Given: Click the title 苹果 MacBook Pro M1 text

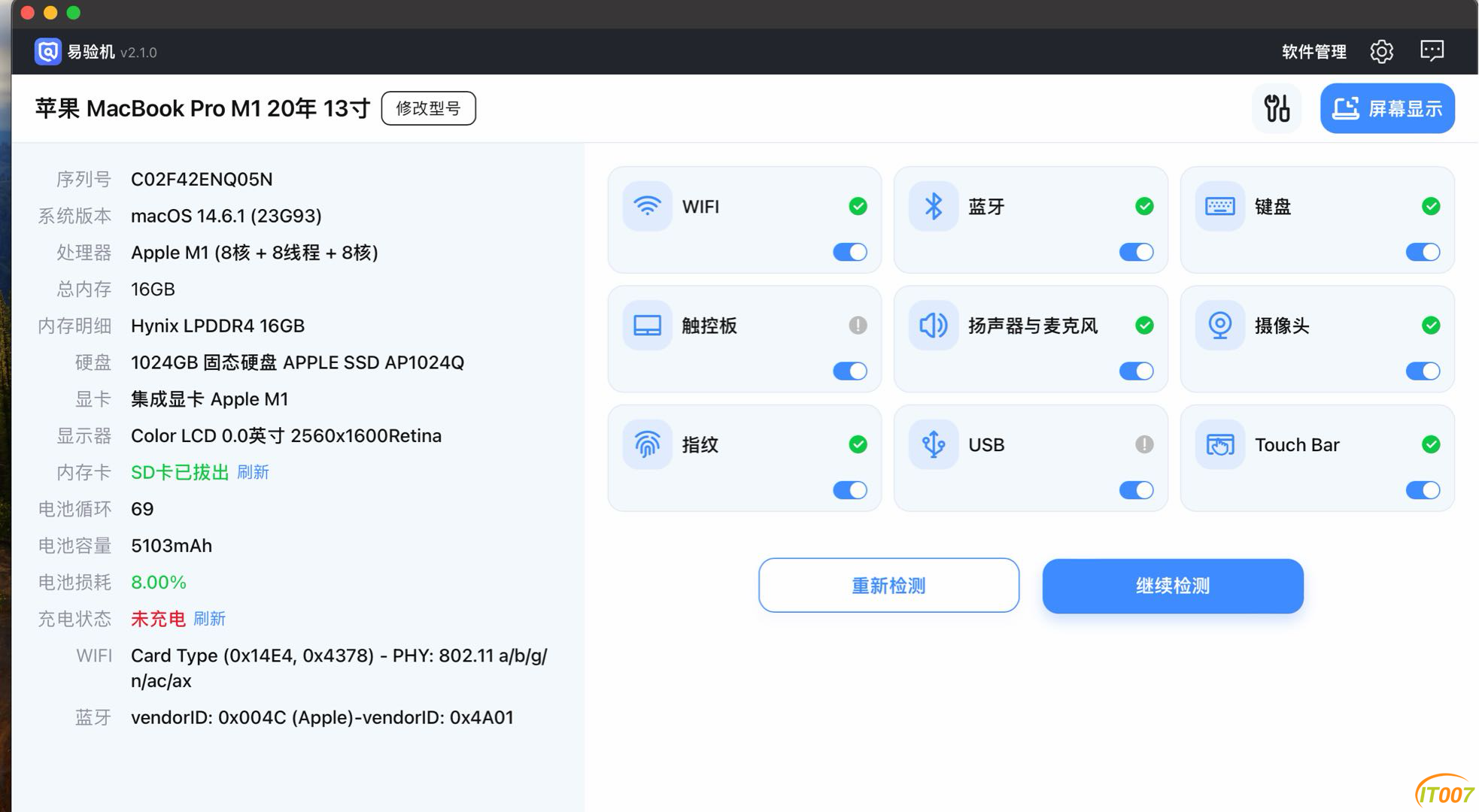Looking at the screenshot, I should [202, 108].
